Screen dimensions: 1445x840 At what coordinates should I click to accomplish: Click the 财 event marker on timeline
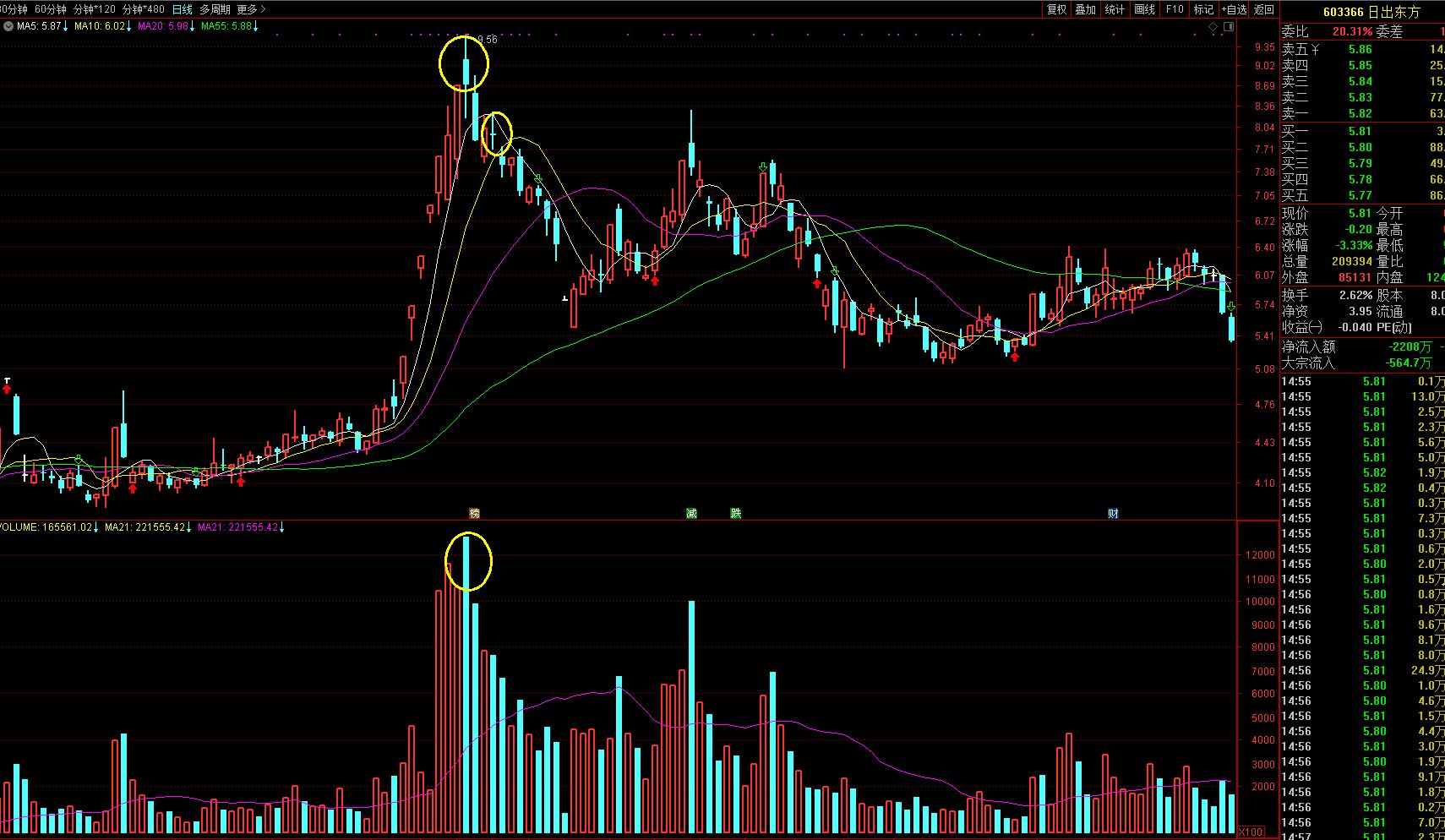[x=1113, y=513]
